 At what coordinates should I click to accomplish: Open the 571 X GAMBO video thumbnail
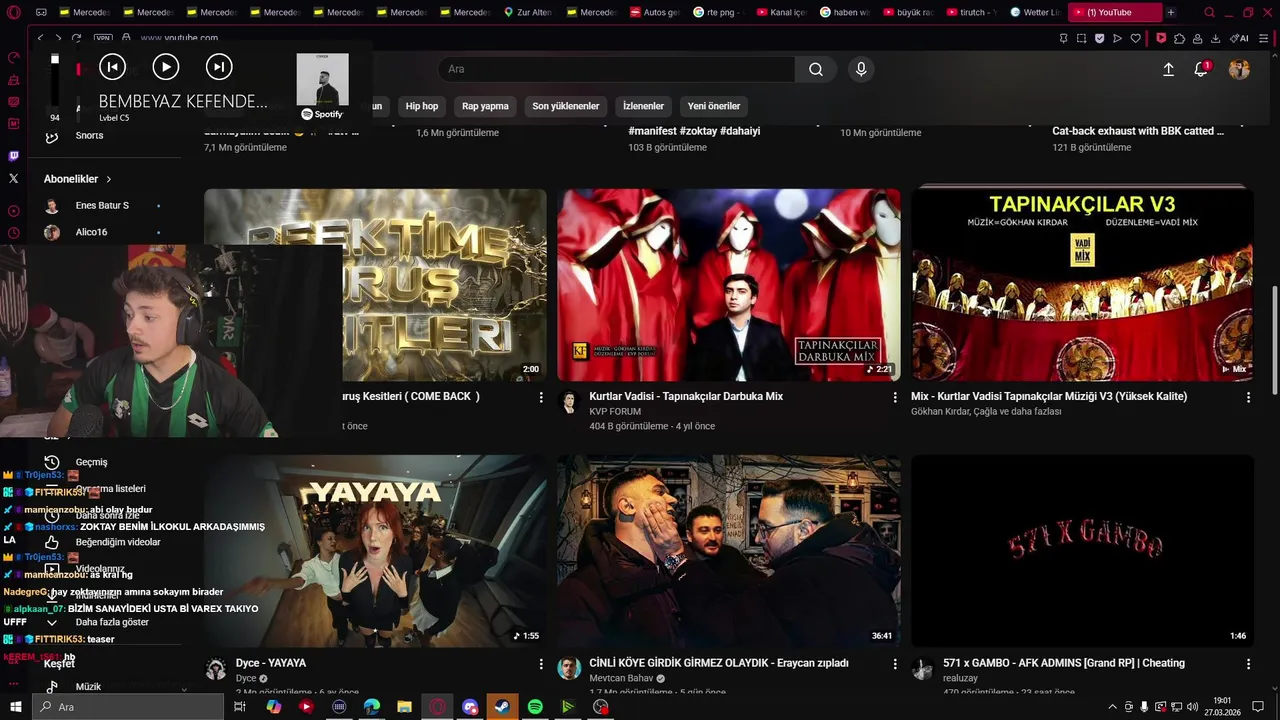1082,551
